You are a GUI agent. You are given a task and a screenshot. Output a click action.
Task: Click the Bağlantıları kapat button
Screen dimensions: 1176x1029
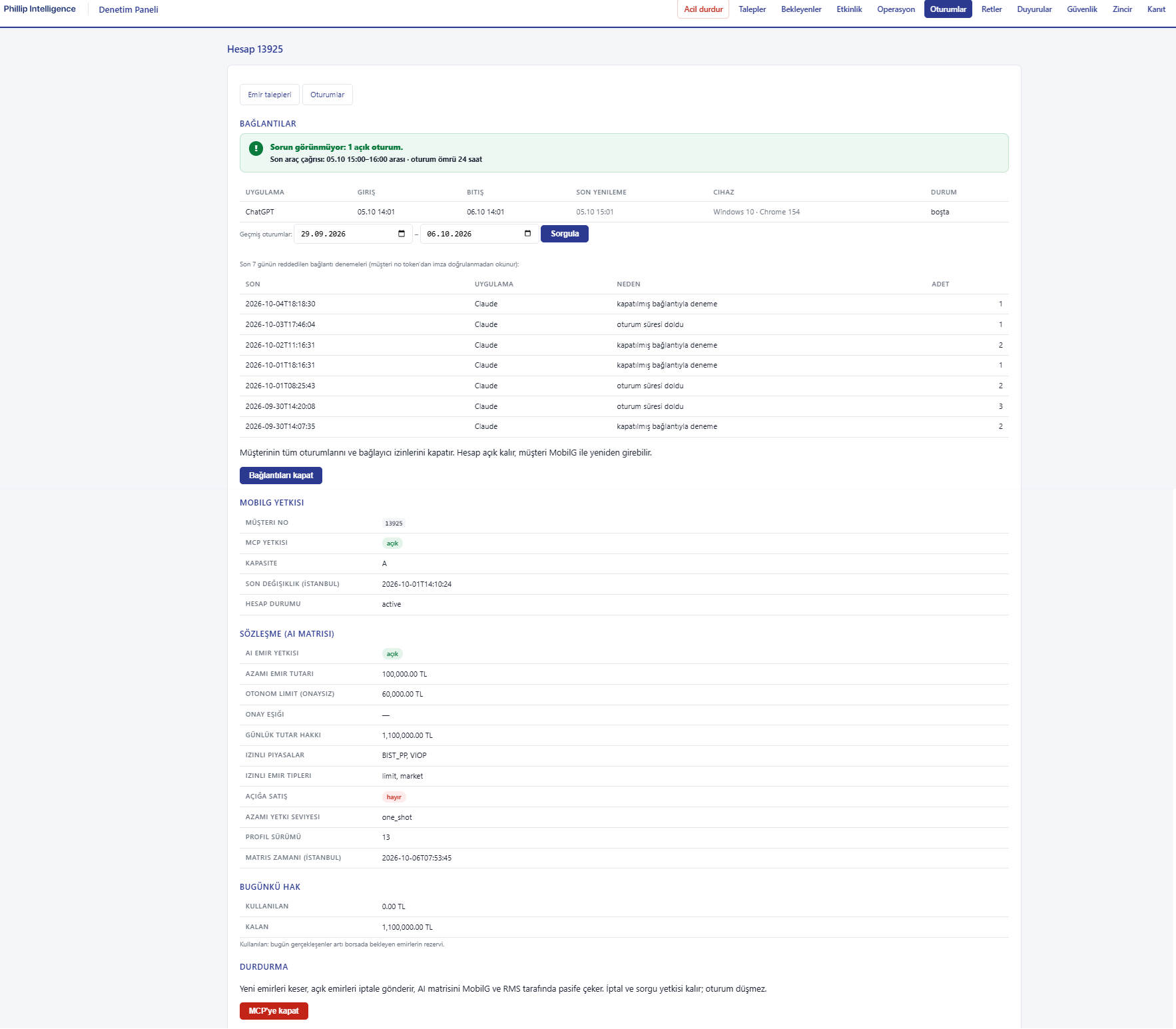tap(281, 476)
